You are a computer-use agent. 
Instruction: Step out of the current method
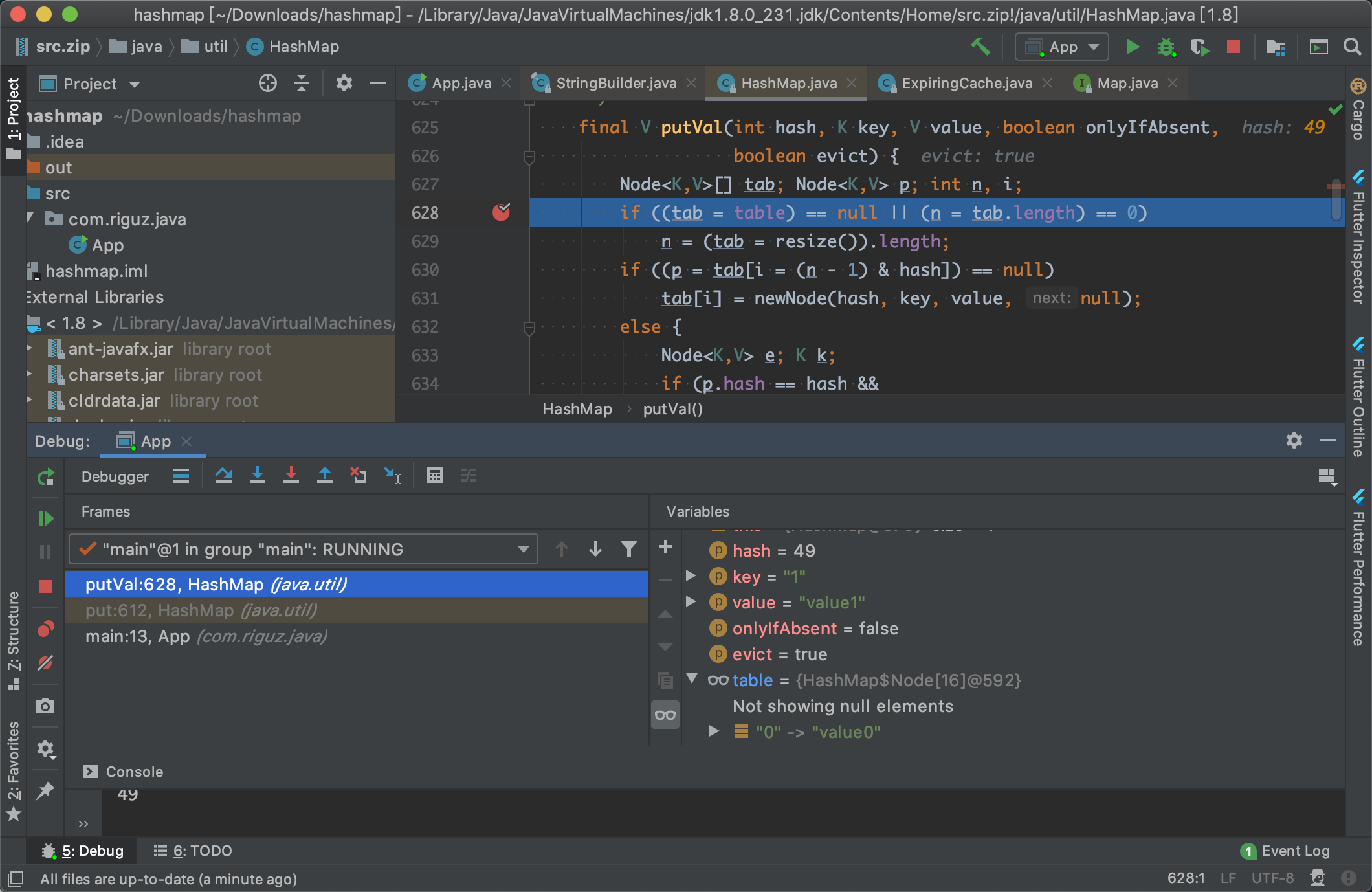click(x=325, y=476)
